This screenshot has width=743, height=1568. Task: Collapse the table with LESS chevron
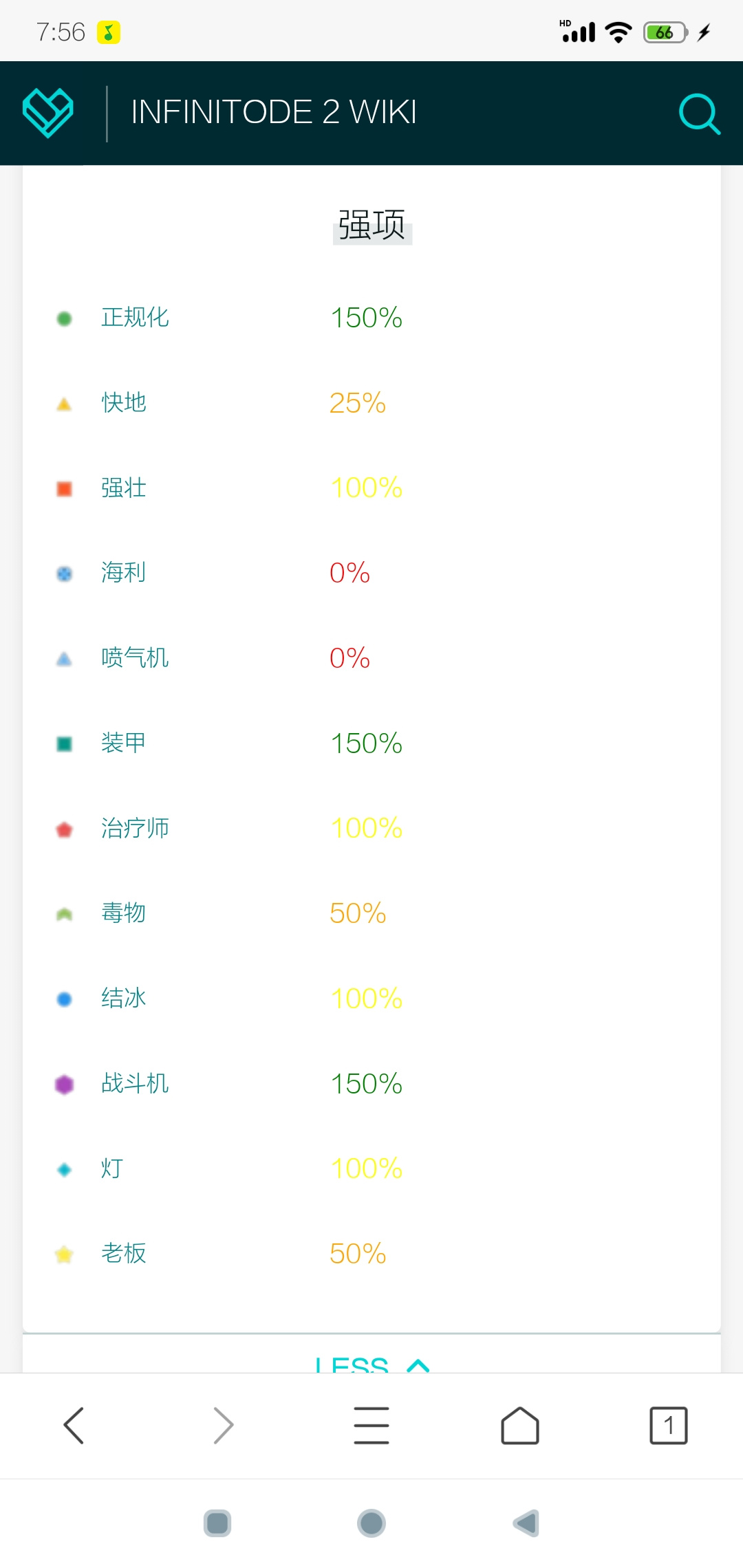coord(372,1363)
